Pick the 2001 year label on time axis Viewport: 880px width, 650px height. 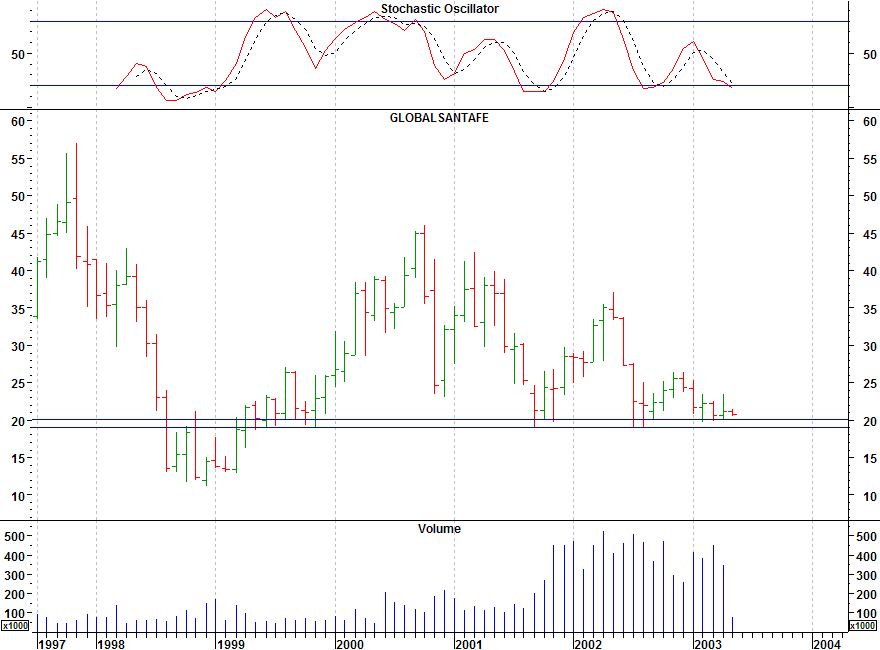click(x=469, y=644)
